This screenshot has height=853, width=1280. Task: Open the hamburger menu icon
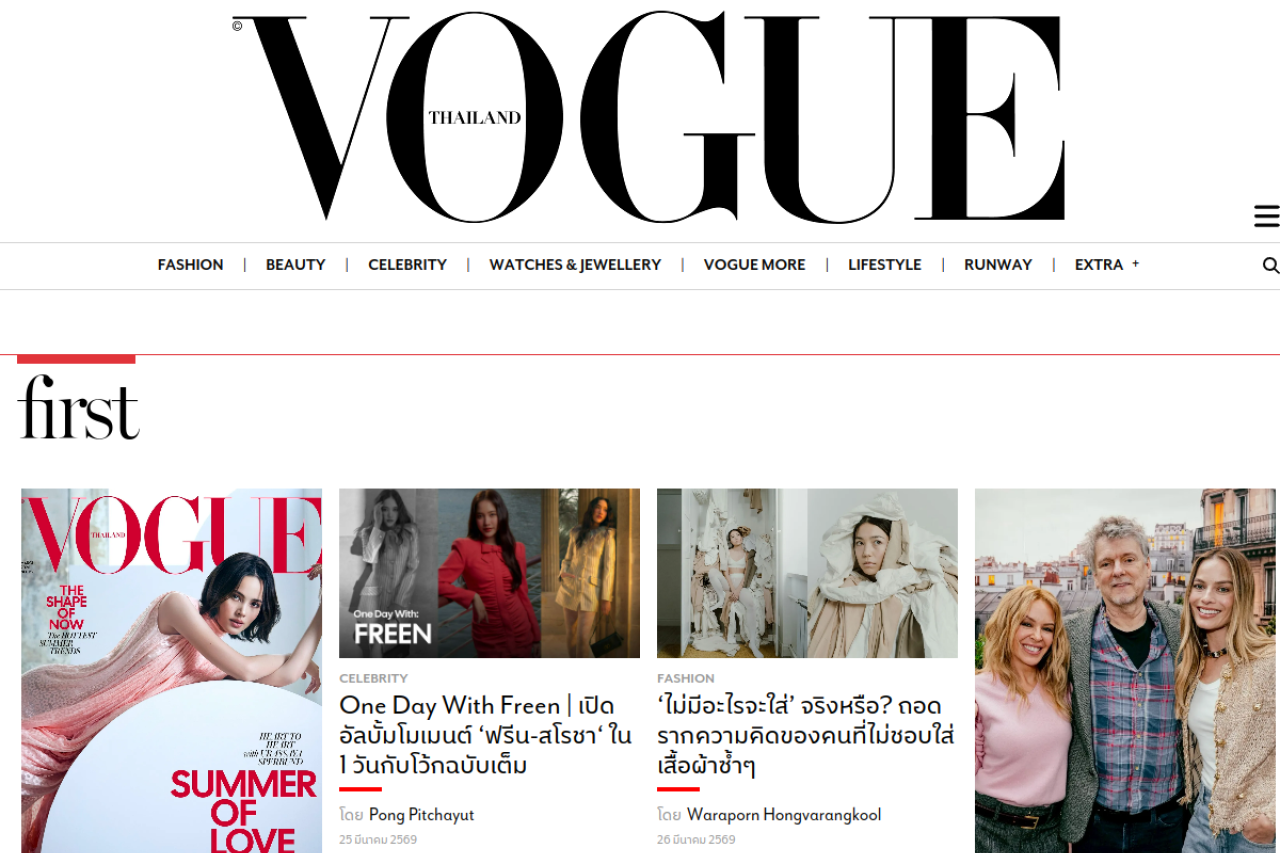[x=1266, y=216]
